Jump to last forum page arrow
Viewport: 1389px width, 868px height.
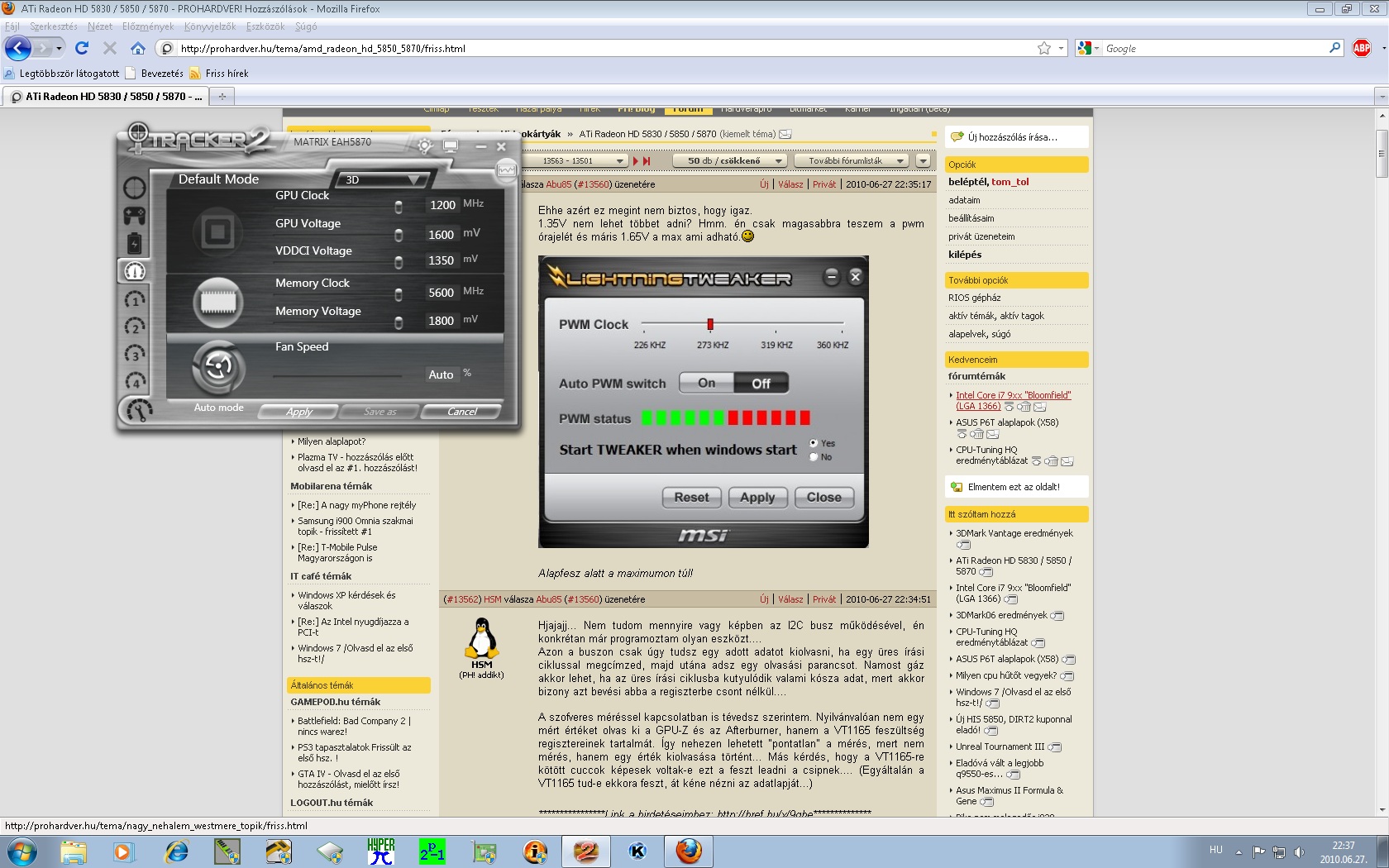click(647, 160)
